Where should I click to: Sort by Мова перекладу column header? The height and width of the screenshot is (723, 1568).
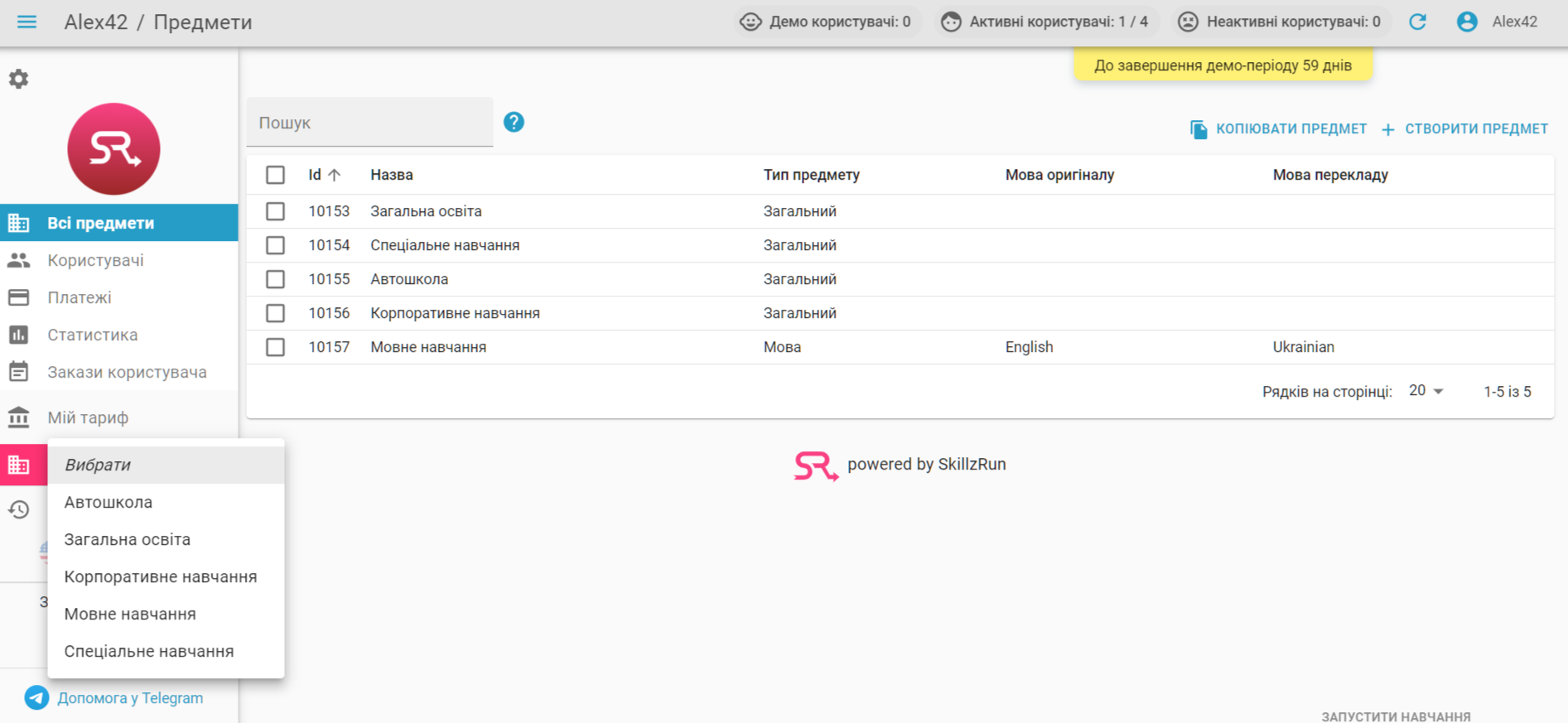[x=1330, y=175]
